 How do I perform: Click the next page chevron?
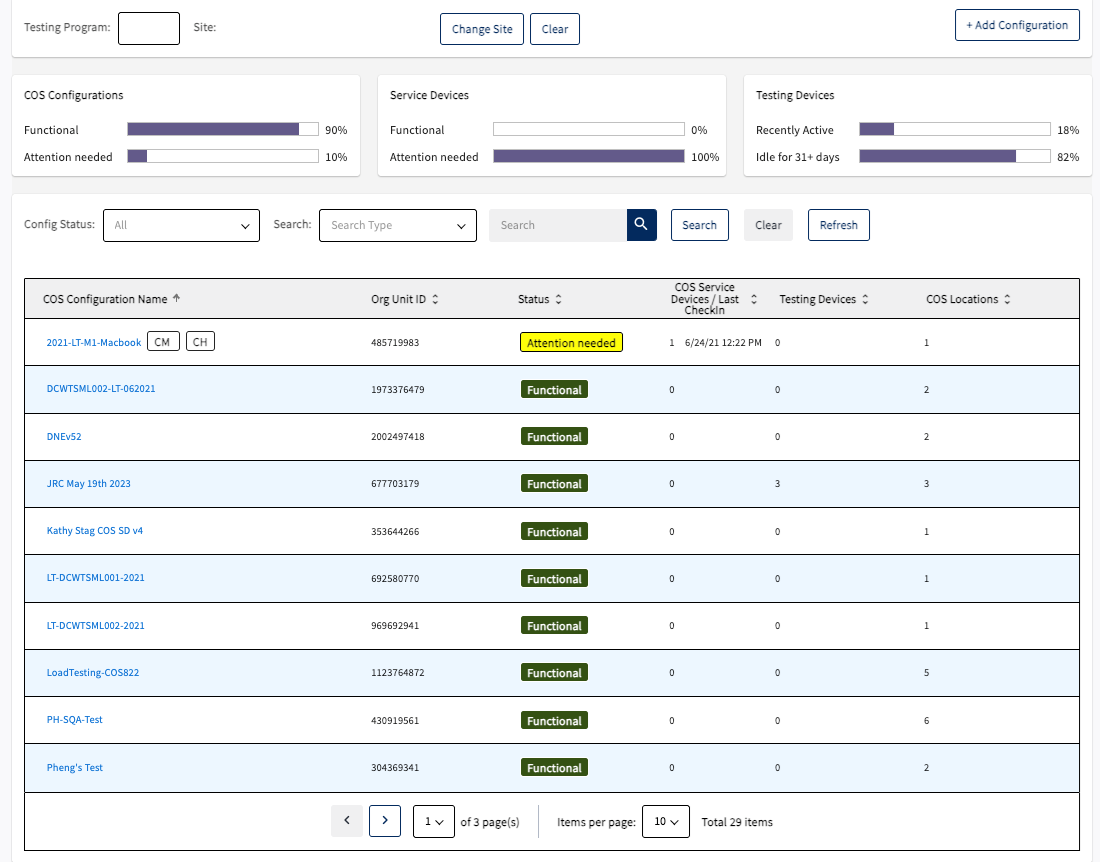pyautogui.click(x=385, y=820)
